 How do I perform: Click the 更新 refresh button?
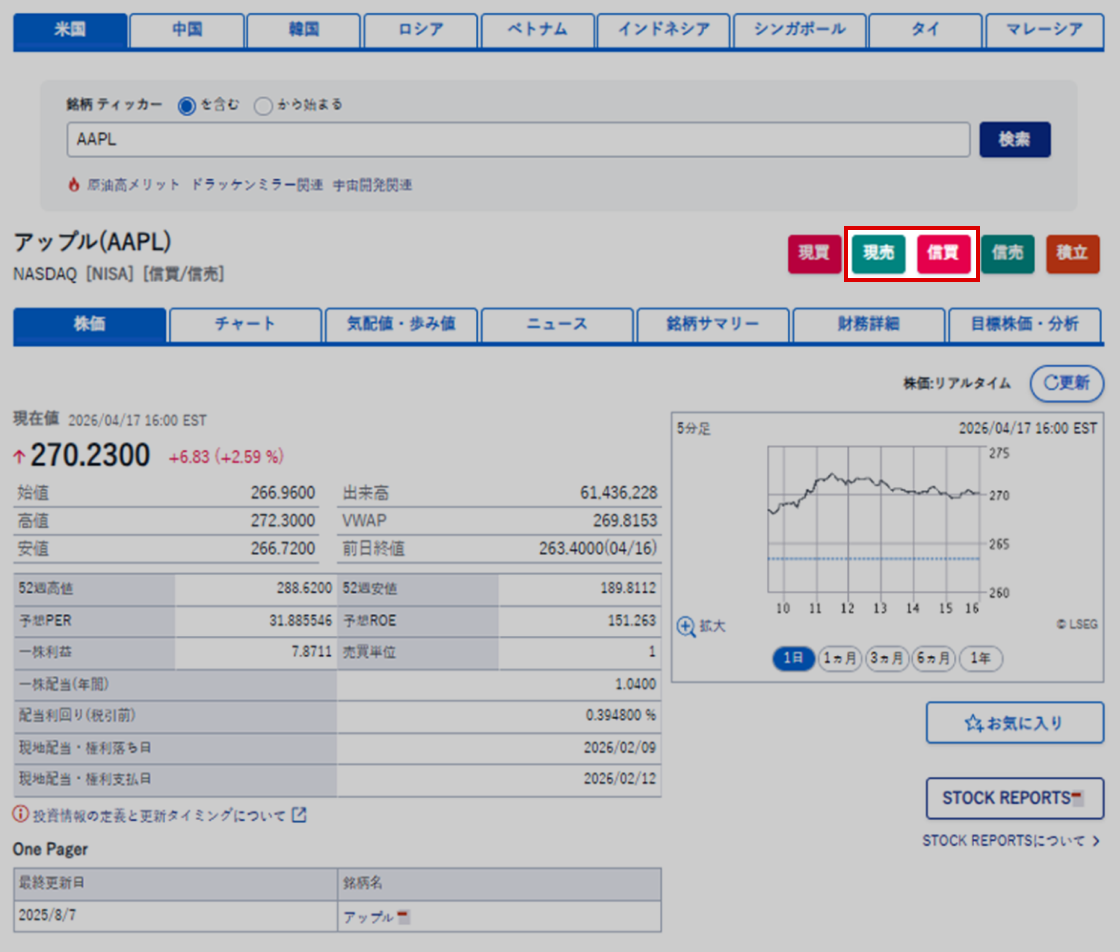[x=1066, y=384]
